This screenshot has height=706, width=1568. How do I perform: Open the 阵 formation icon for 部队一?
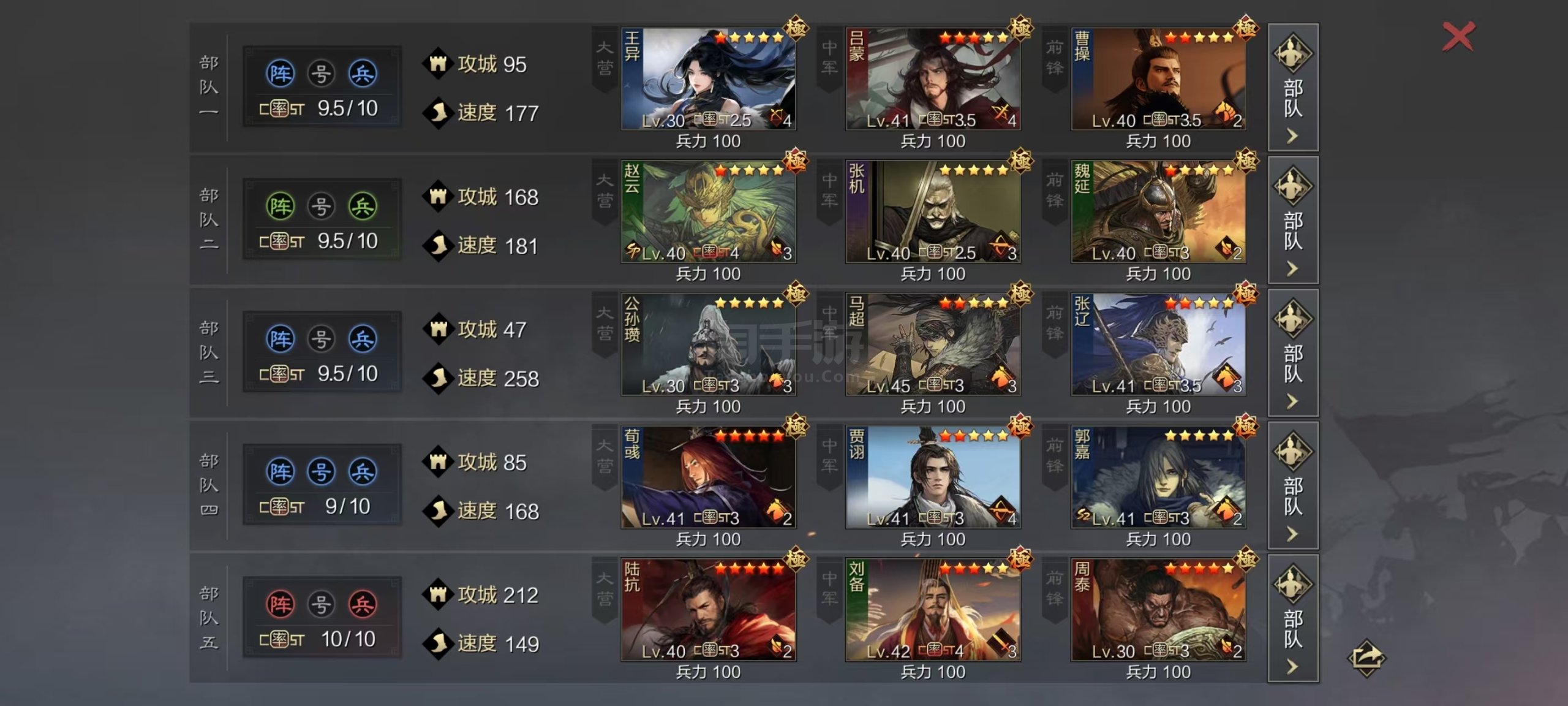(281, 74)
